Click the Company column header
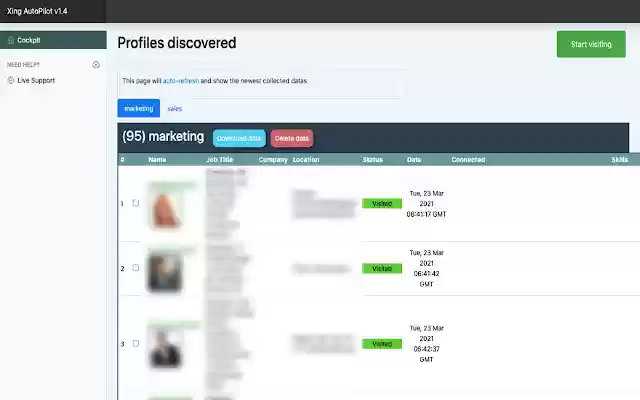The width and height of the screenshot is (640, 400). point(273,160)
